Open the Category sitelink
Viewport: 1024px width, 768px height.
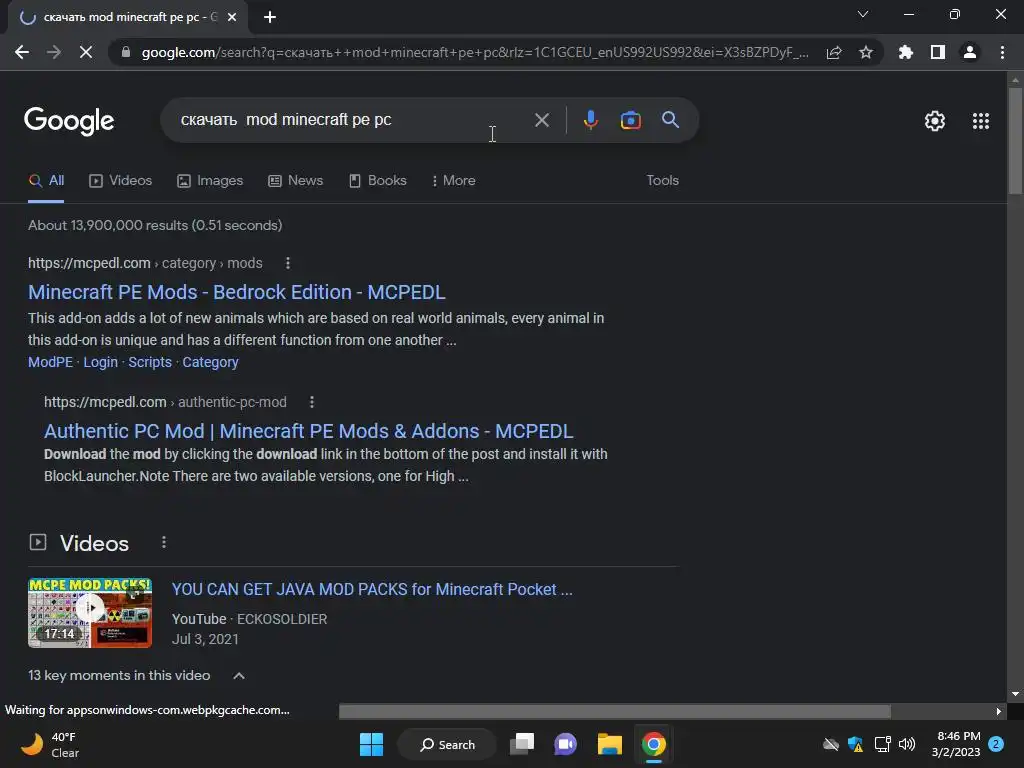[210, 362]
